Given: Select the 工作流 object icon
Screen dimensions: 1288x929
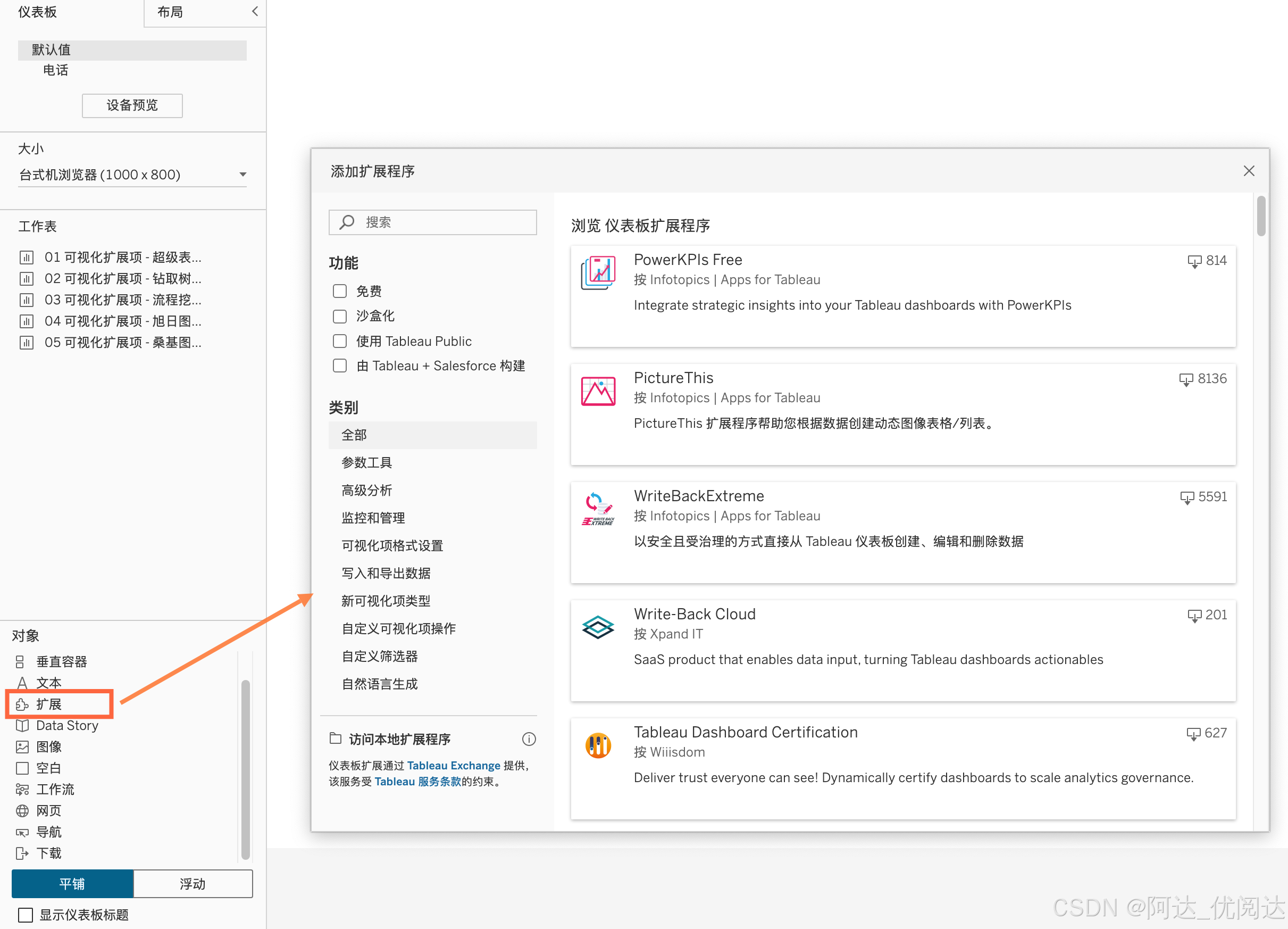Looking at the screenshot, I should pos(22,789).
